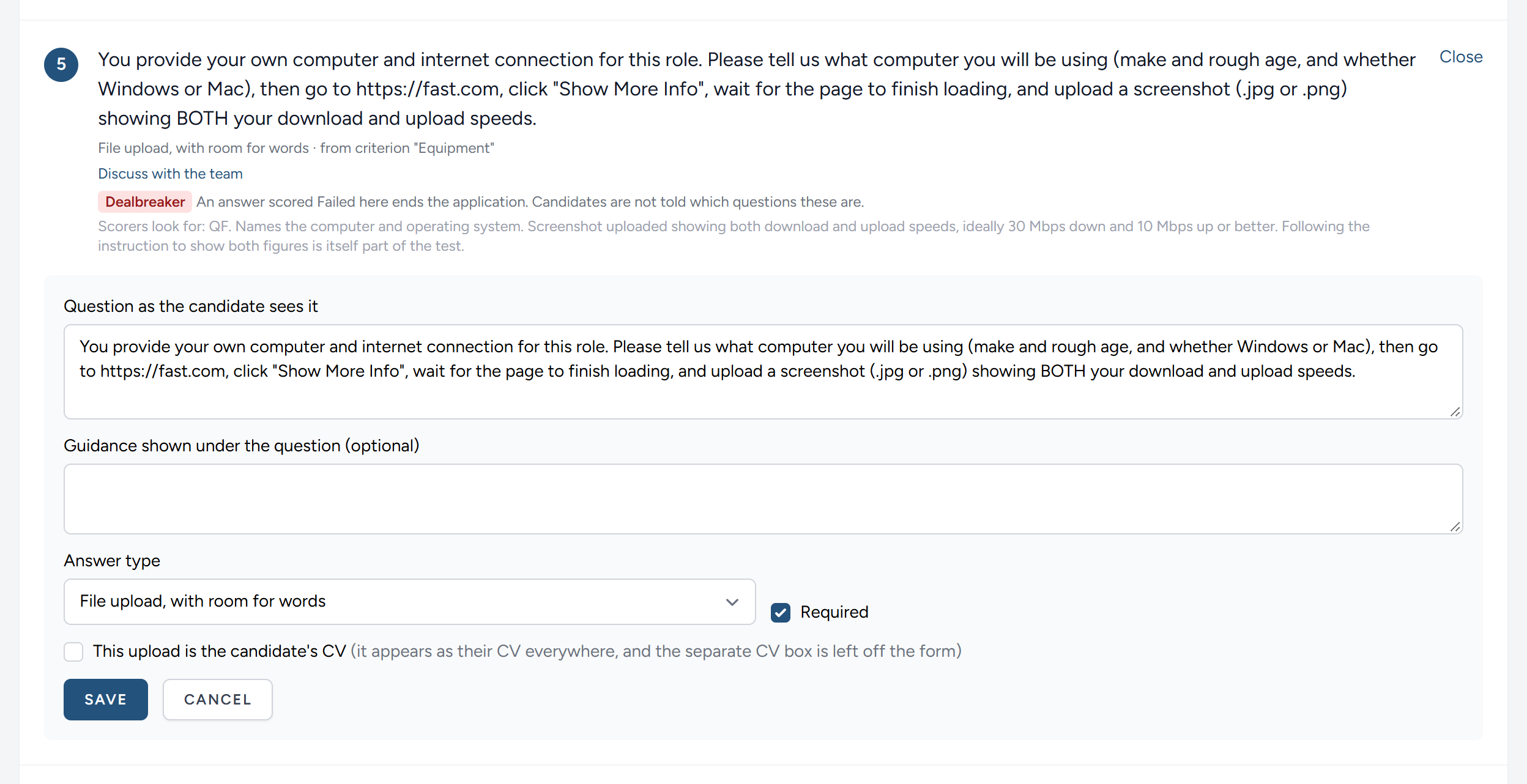Open Discuss with the team link
Screen dimensions: 1527x784
pyautogui.click(x=170, y=174)
